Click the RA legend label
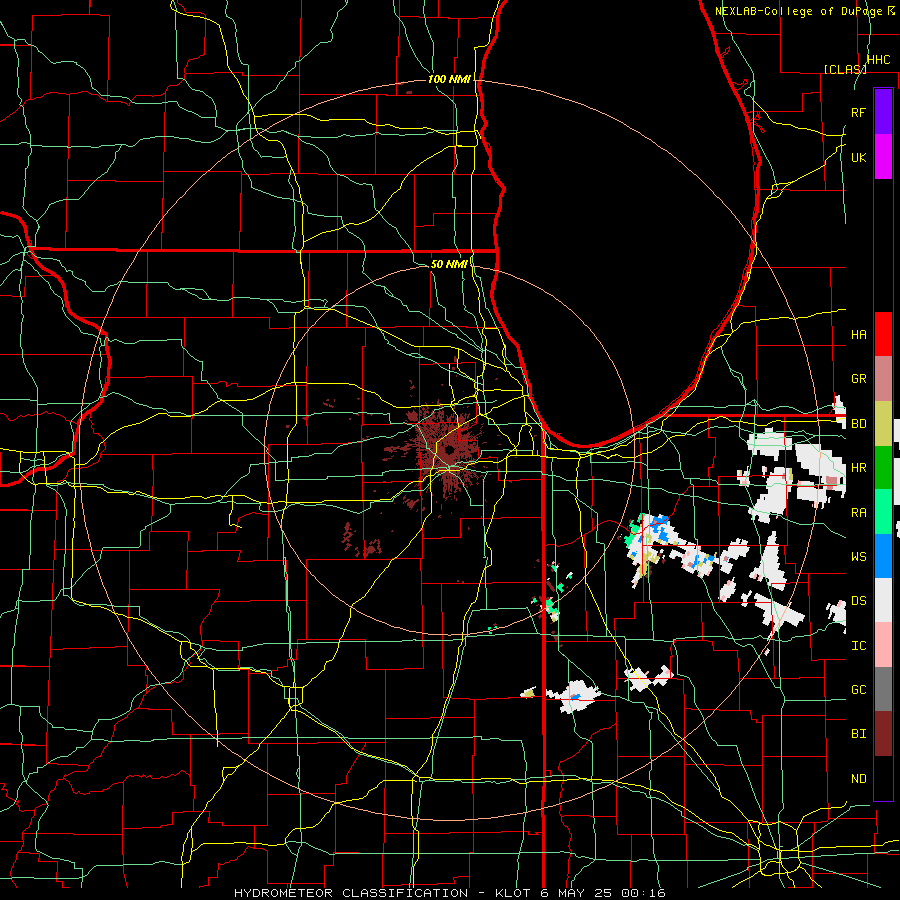Viewport: 900px width, 900px height. [858, 512]
